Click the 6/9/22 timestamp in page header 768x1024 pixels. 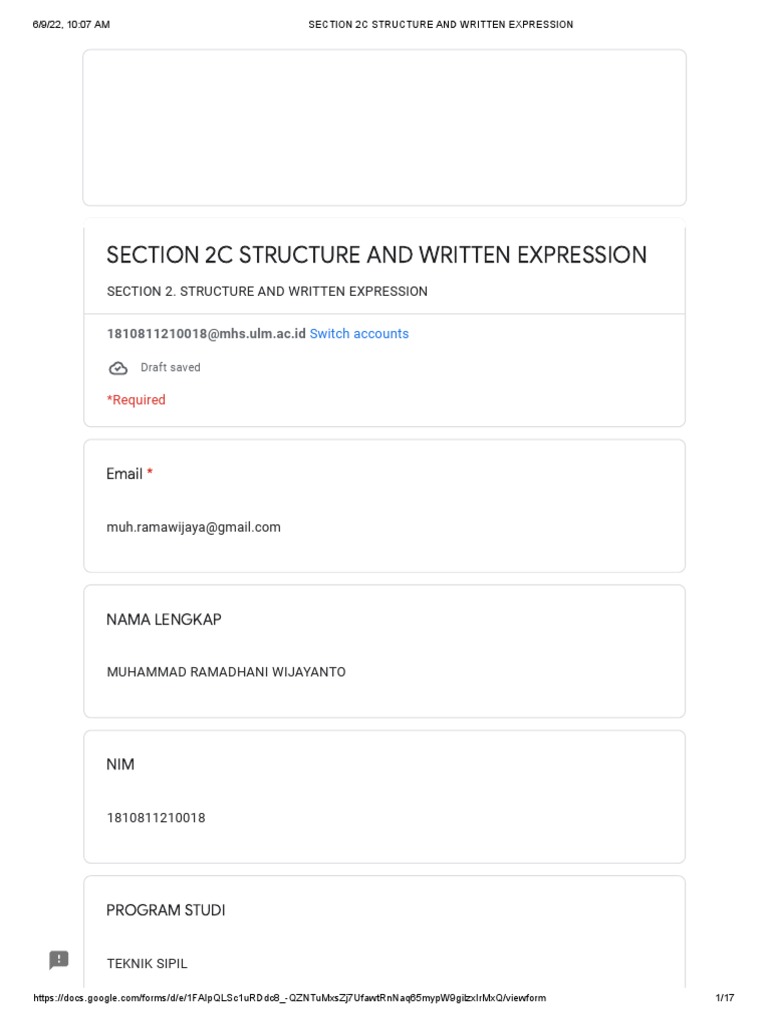[71, 24]
